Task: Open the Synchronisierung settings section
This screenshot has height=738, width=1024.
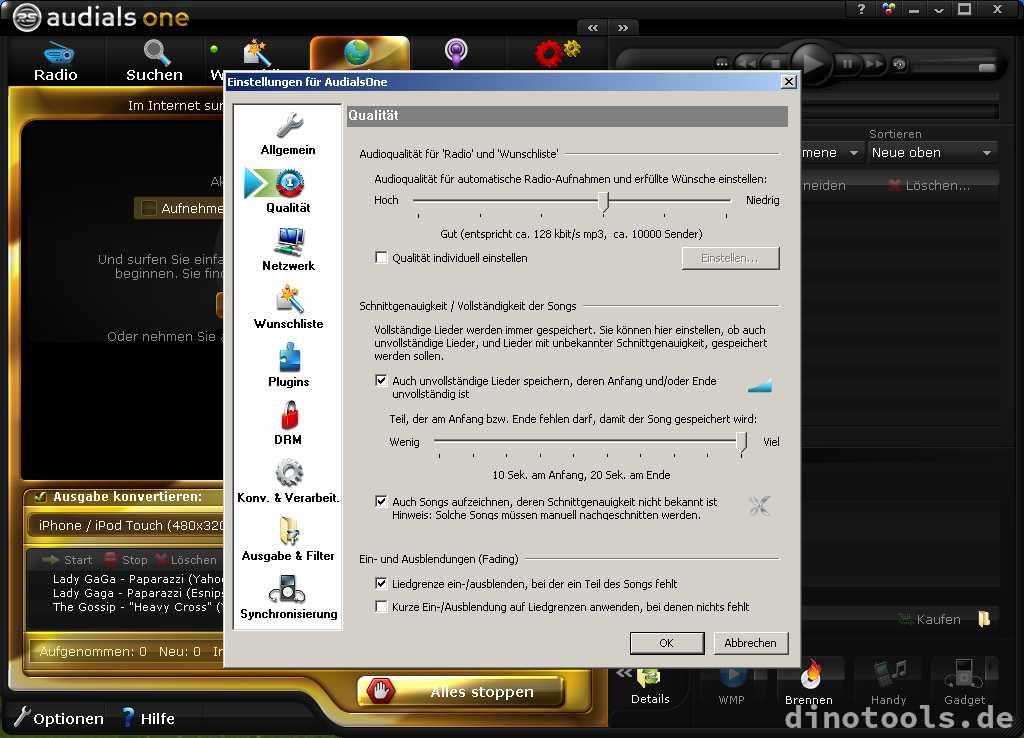Action: click(x=288, y=597)
